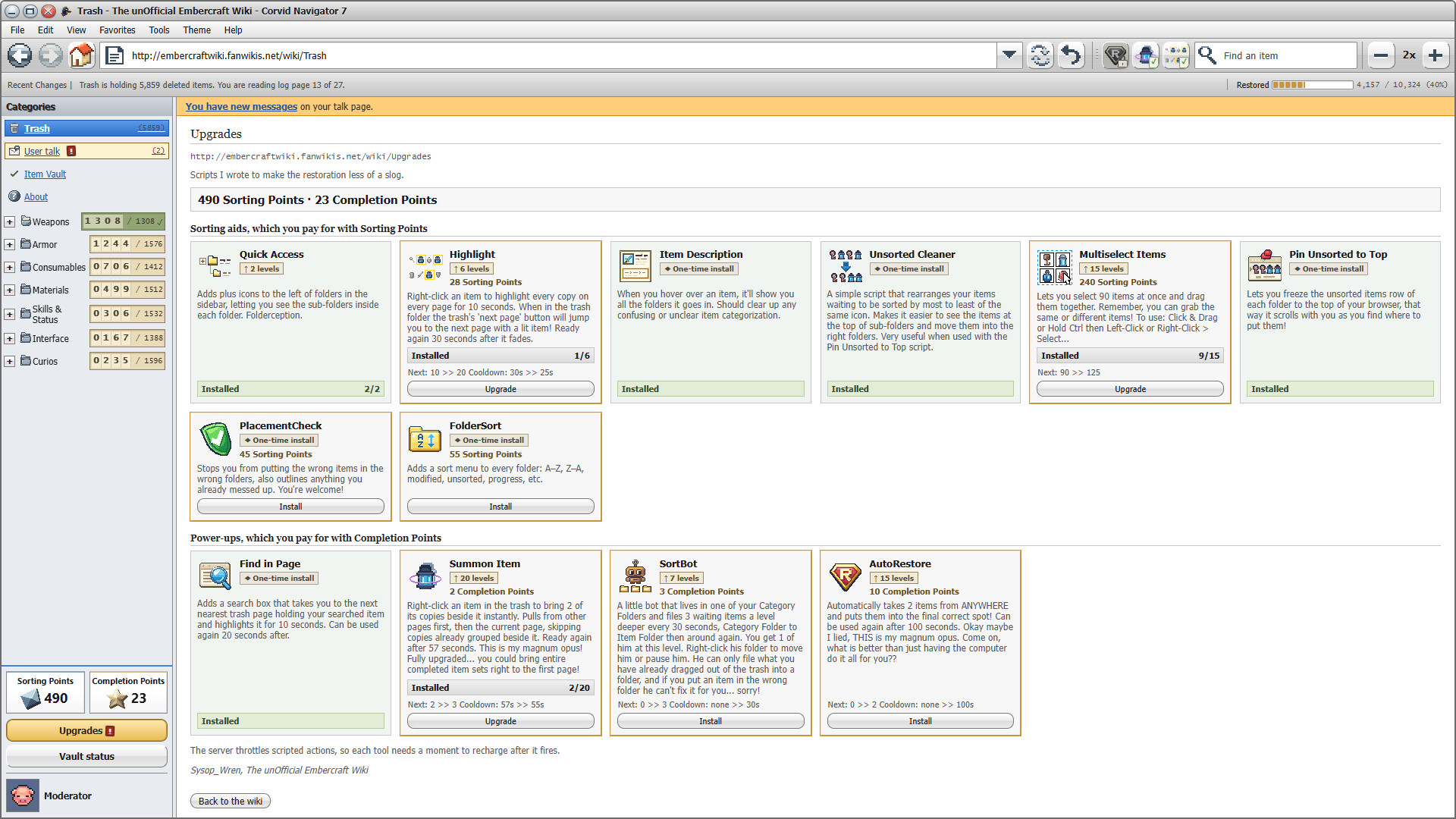1456x819 pixels.
Task: Click the reload page icon
Action: (x=1040, y=55)
